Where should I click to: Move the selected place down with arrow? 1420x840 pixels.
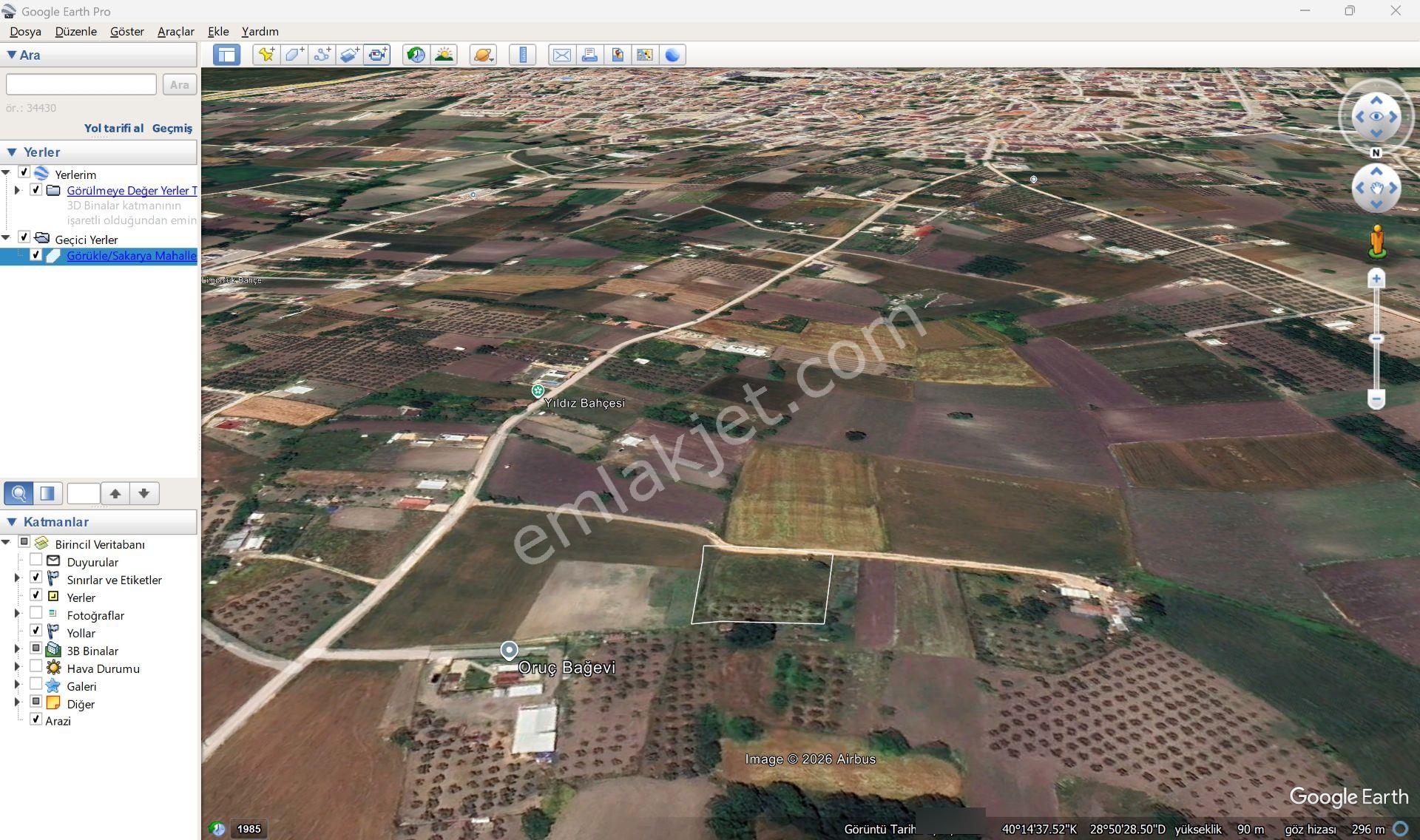(144, 493)
